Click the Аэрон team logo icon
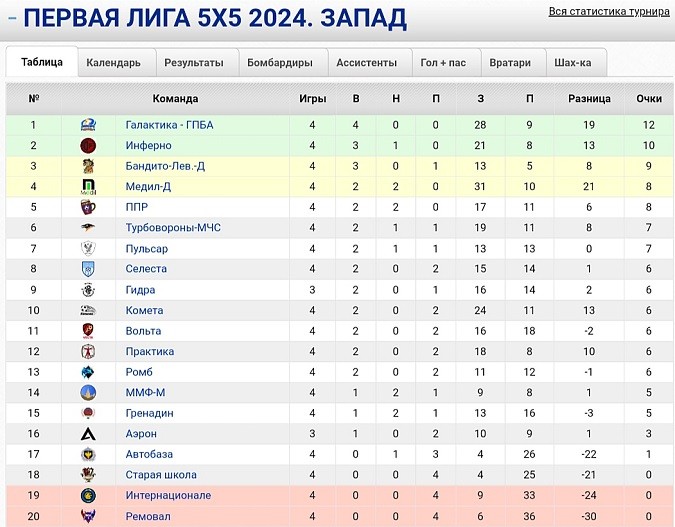Image resolution: width=675 pixels, height=527 pixels. (88, 434)
